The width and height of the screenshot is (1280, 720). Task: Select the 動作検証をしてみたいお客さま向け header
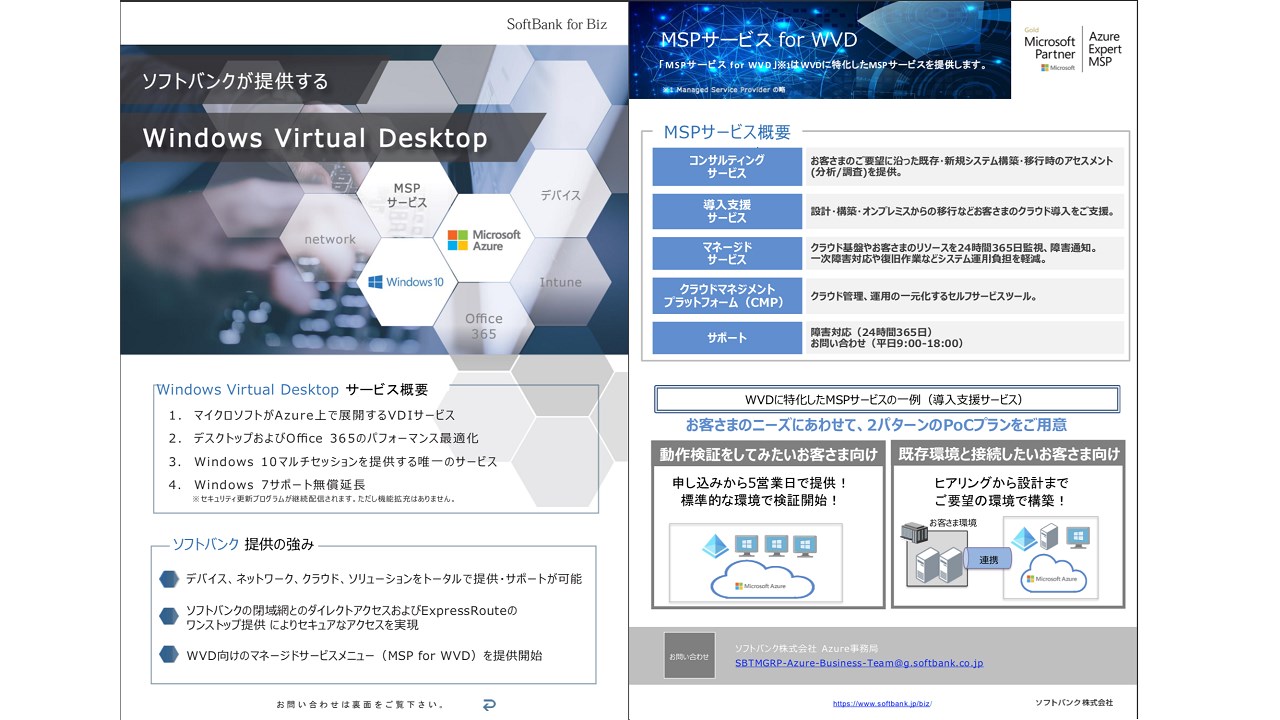pyautogui.click(x=768, y=455)
